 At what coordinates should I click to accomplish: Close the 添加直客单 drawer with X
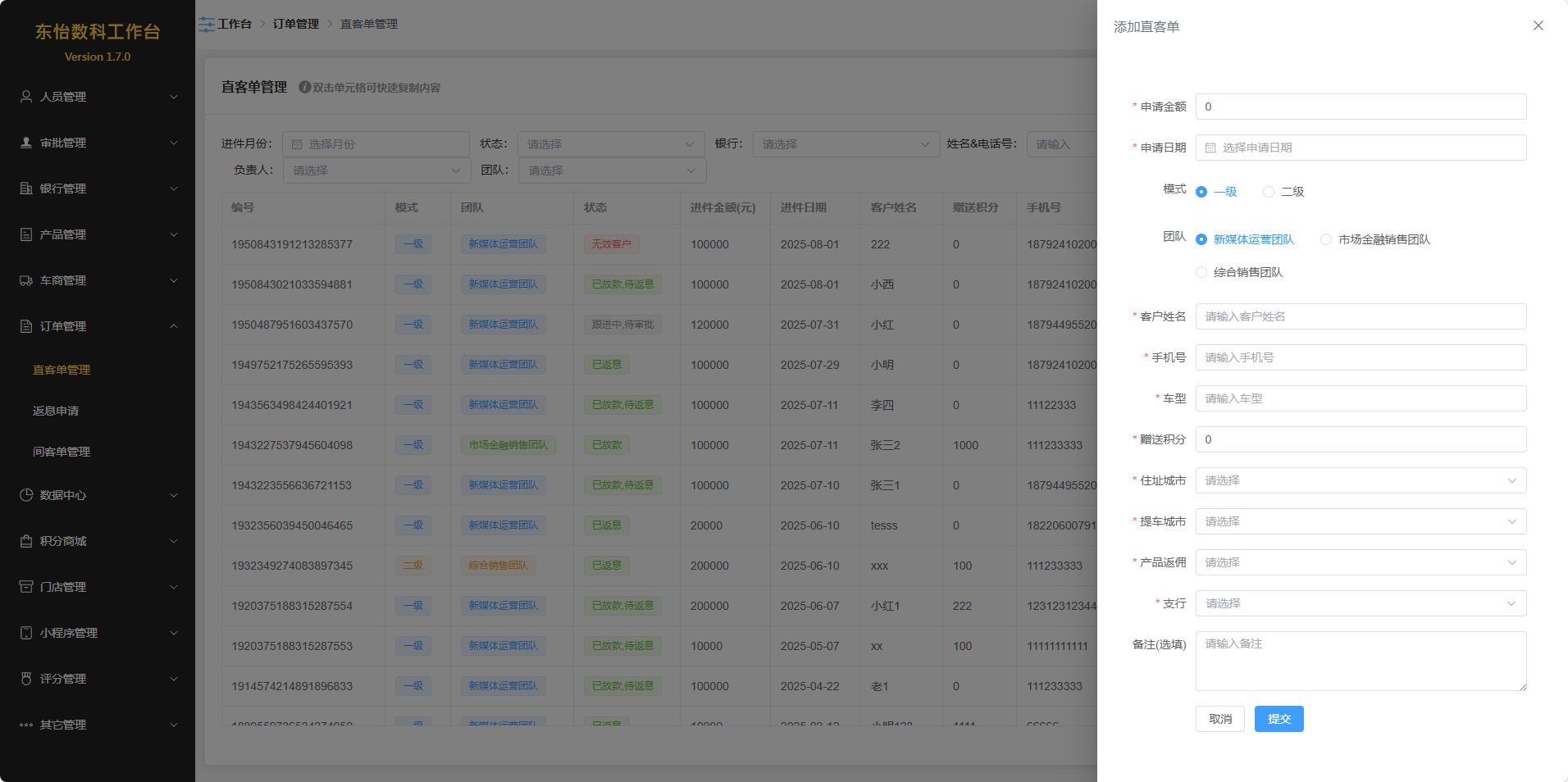tap(1538, 25)
